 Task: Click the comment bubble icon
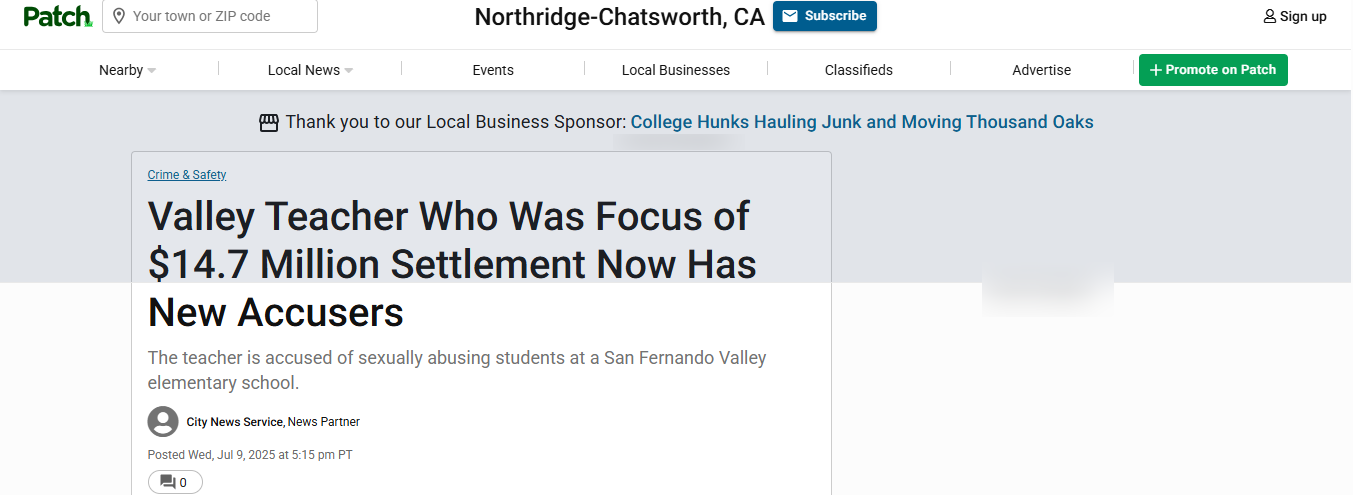pos(168,482)
